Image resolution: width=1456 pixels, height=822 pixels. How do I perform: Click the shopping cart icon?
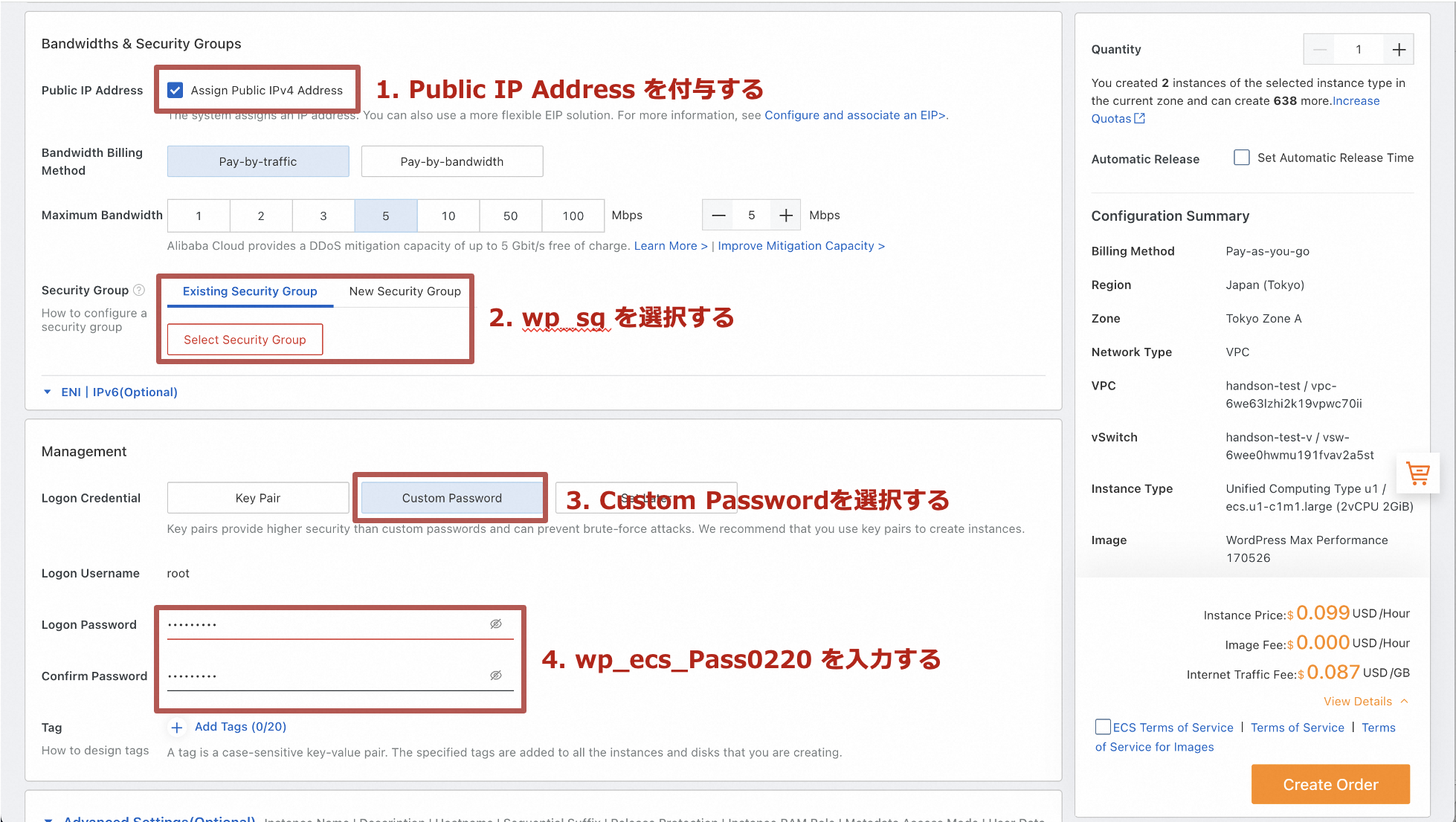point(1417,473)
